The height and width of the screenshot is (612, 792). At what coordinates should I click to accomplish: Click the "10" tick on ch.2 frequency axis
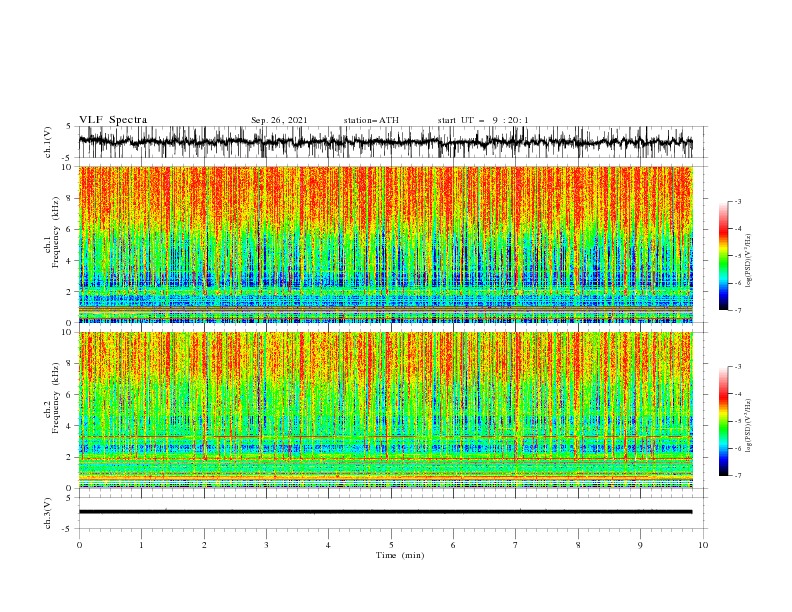67,332
